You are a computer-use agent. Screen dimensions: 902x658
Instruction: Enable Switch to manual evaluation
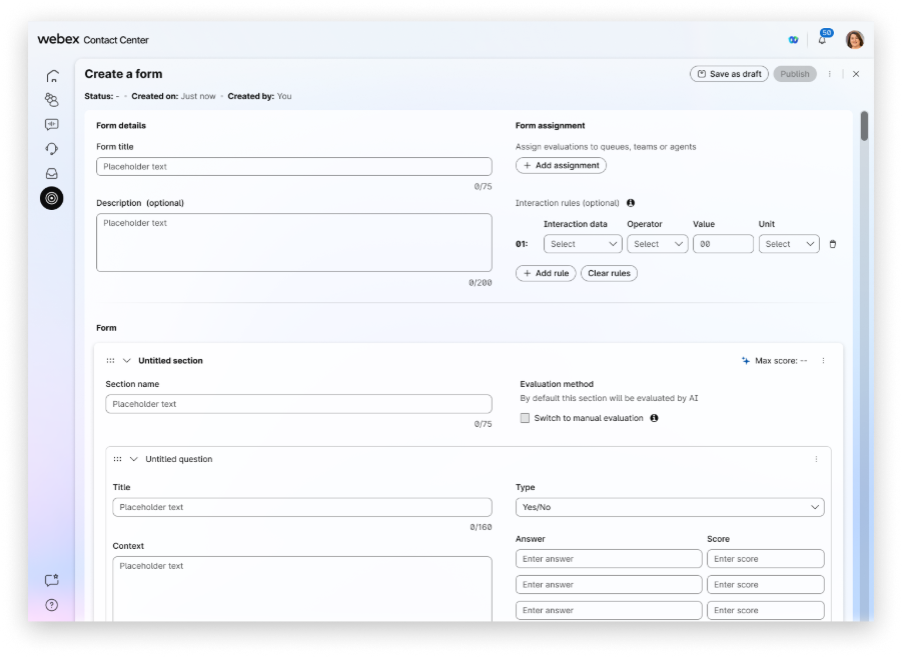[x=525, y=418]
